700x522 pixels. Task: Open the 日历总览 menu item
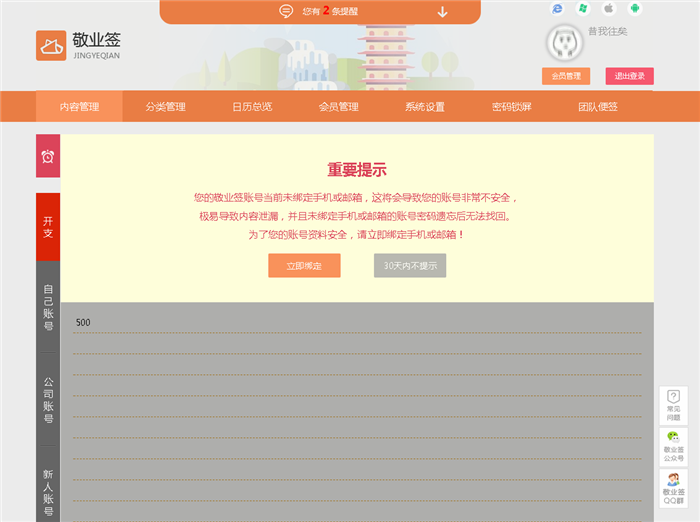[252, 107]
